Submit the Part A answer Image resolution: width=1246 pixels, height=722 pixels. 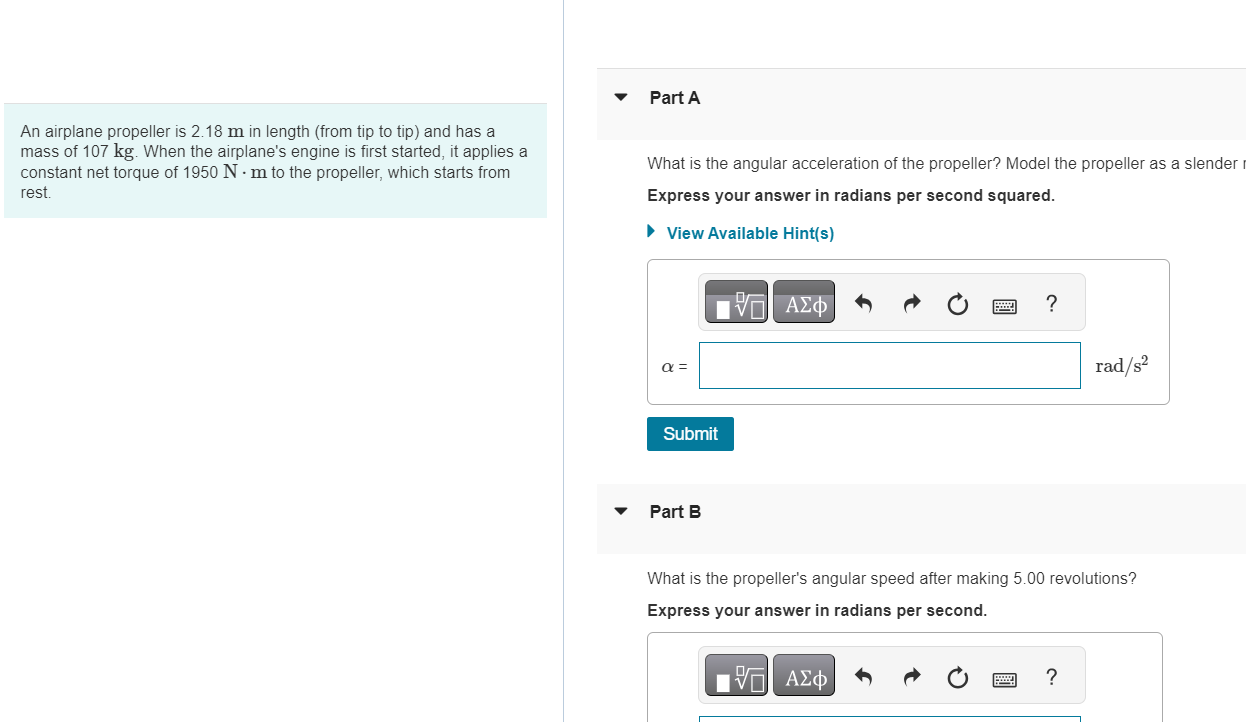pyautogui.click(x=689, y=433)
